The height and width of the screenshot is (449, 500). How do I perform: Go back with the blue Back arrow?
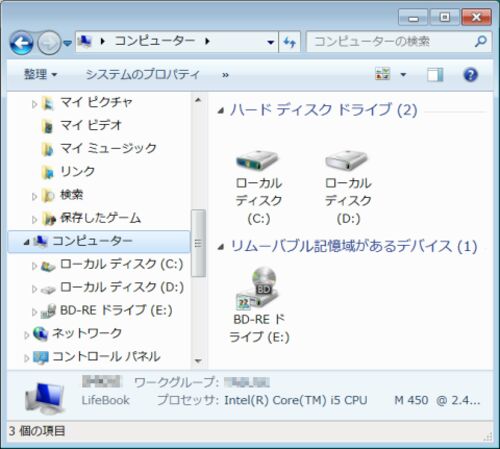[22, 42]
